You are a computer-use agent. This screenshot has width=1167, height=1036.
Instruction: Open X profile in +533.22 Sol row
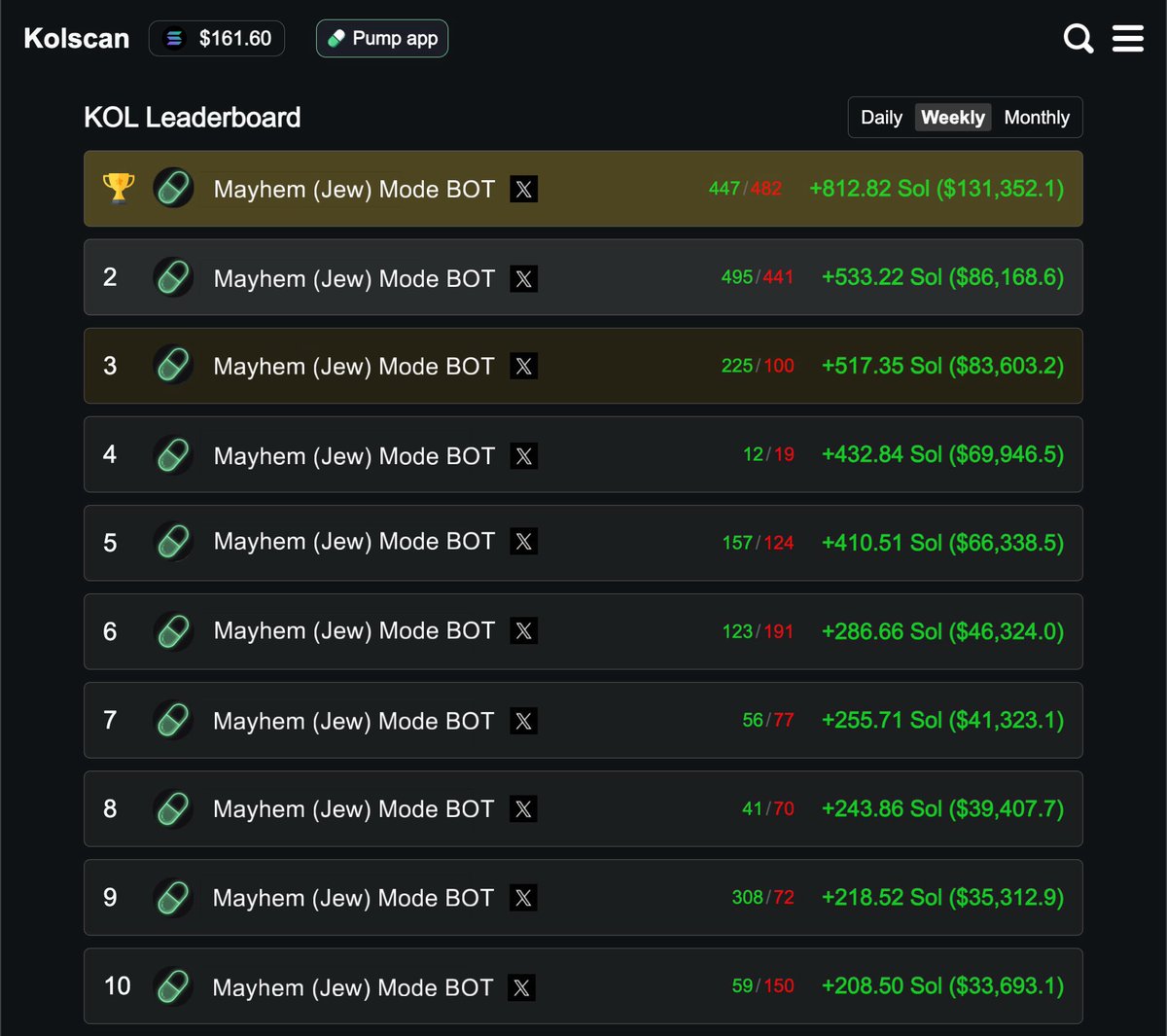coord(523,278)
